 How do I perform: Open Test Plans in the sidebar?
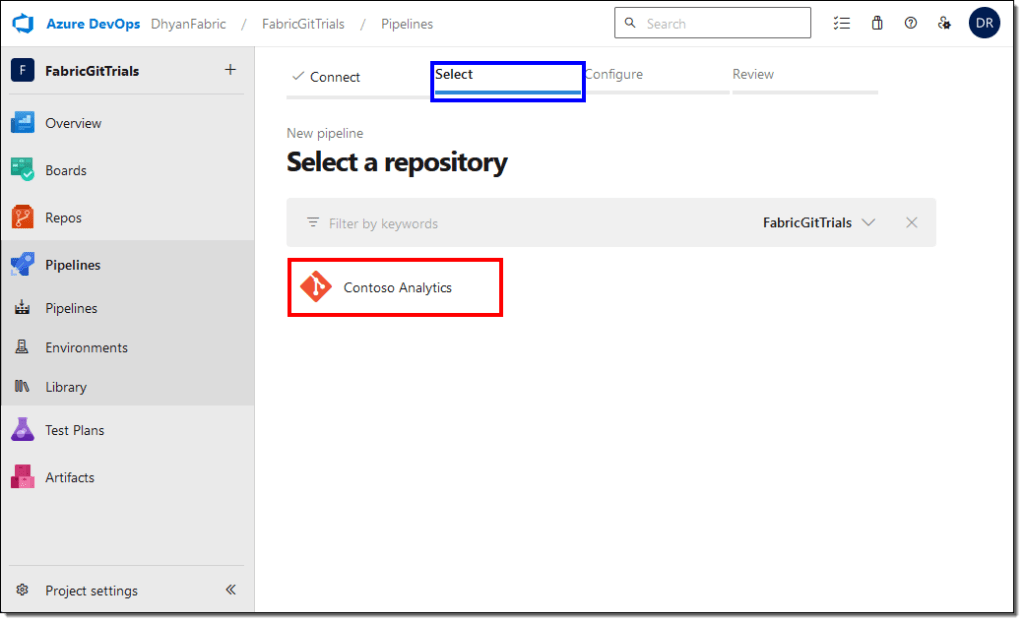click(x=74, y=430)
